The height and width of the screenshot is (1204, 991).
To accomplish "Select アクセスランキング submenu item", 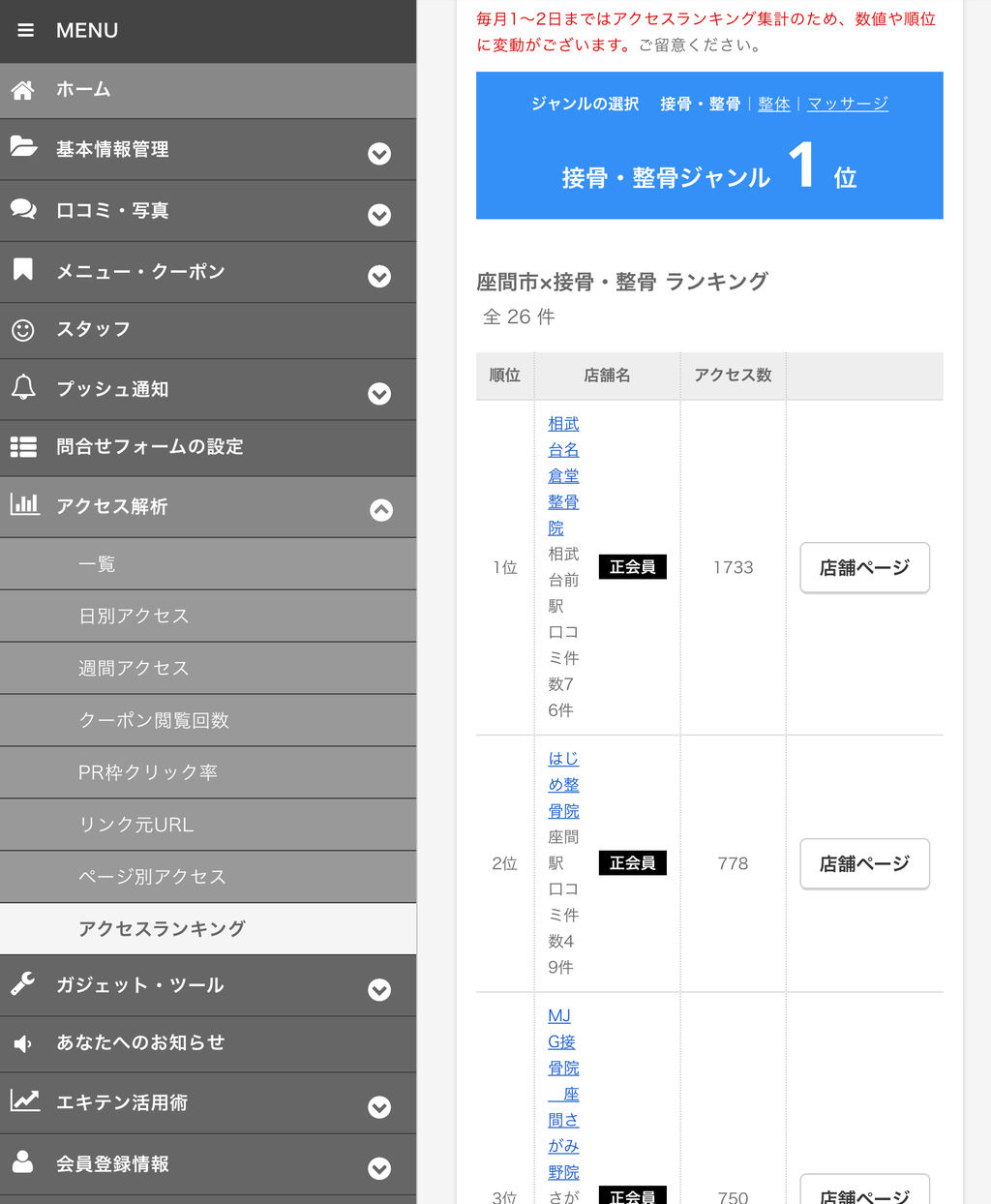I will (208, 929).
